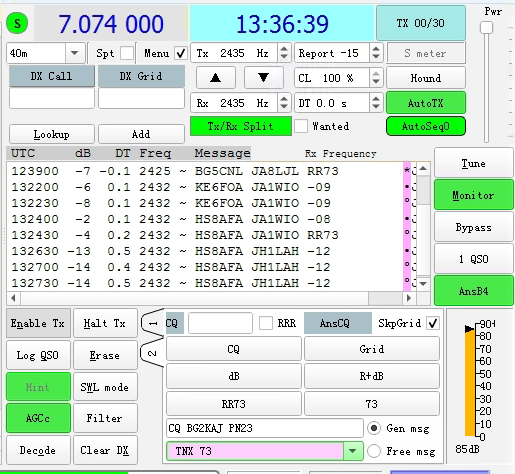Toggle the Hint button
This screenshot has height=474, width=515.
[x=38, y=387]
